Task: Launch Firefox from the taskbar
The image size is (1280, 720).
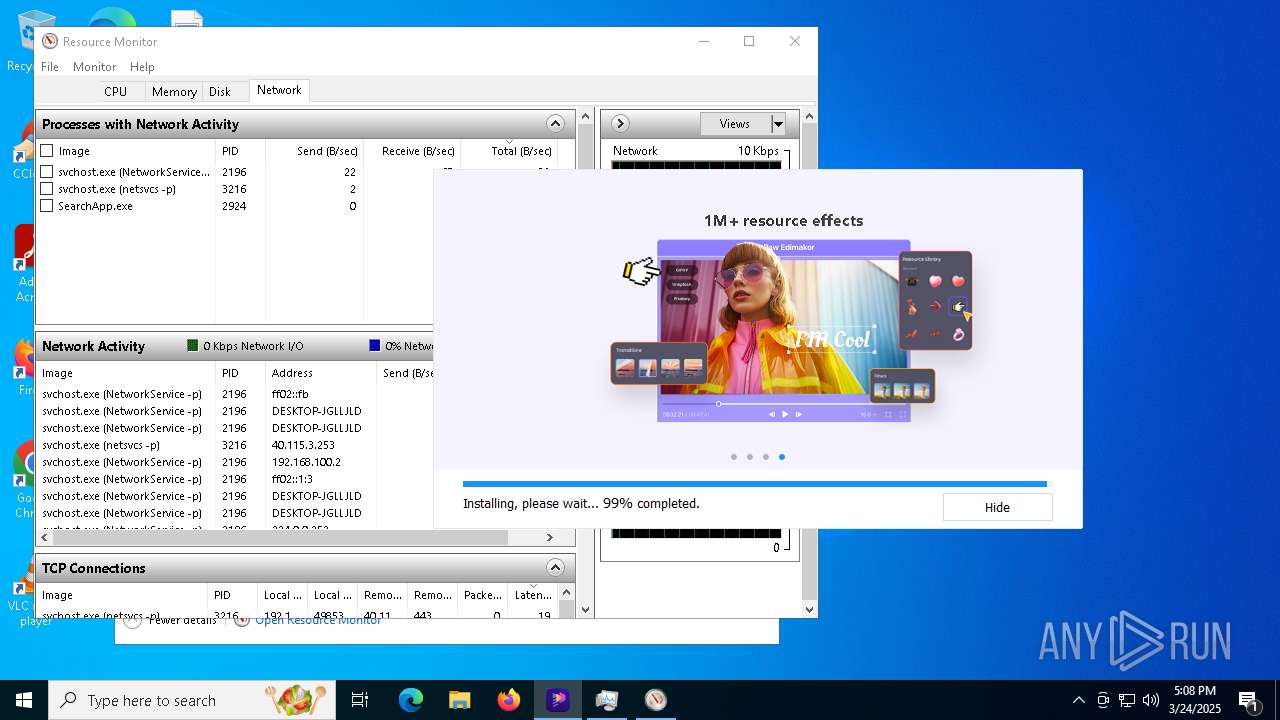Action: pyautogui.click(x=508, y=700)
